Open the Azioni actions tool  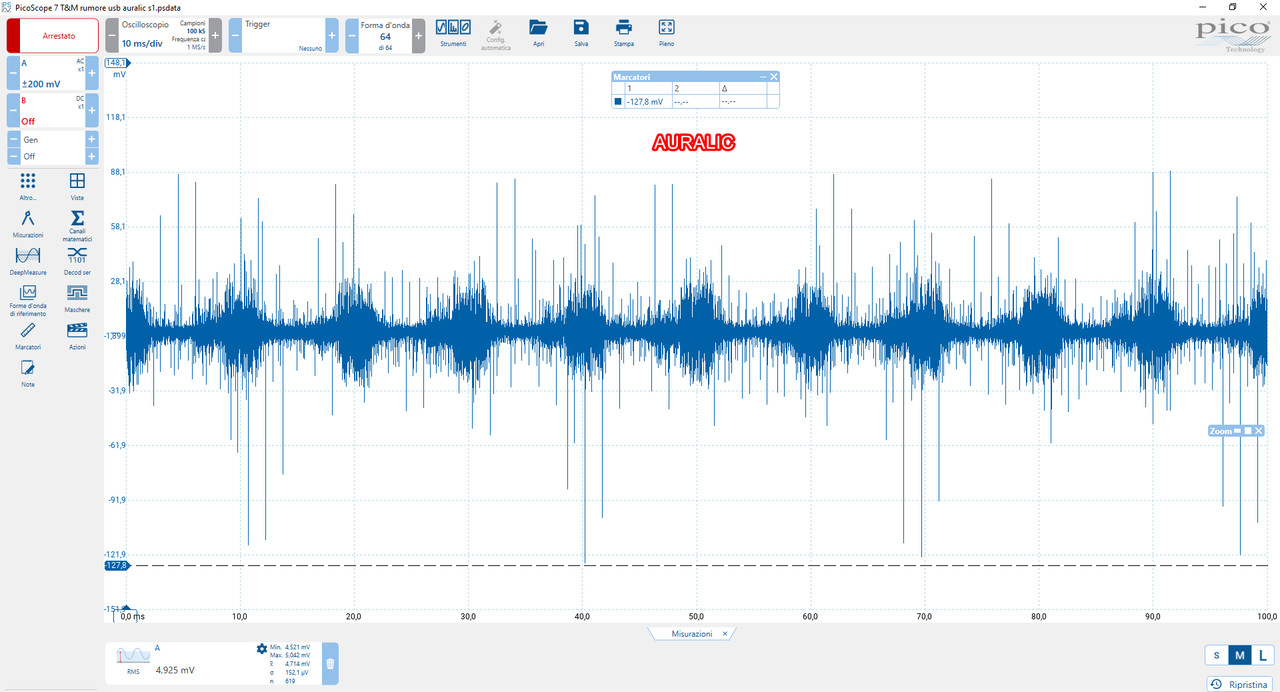point(77,335)
